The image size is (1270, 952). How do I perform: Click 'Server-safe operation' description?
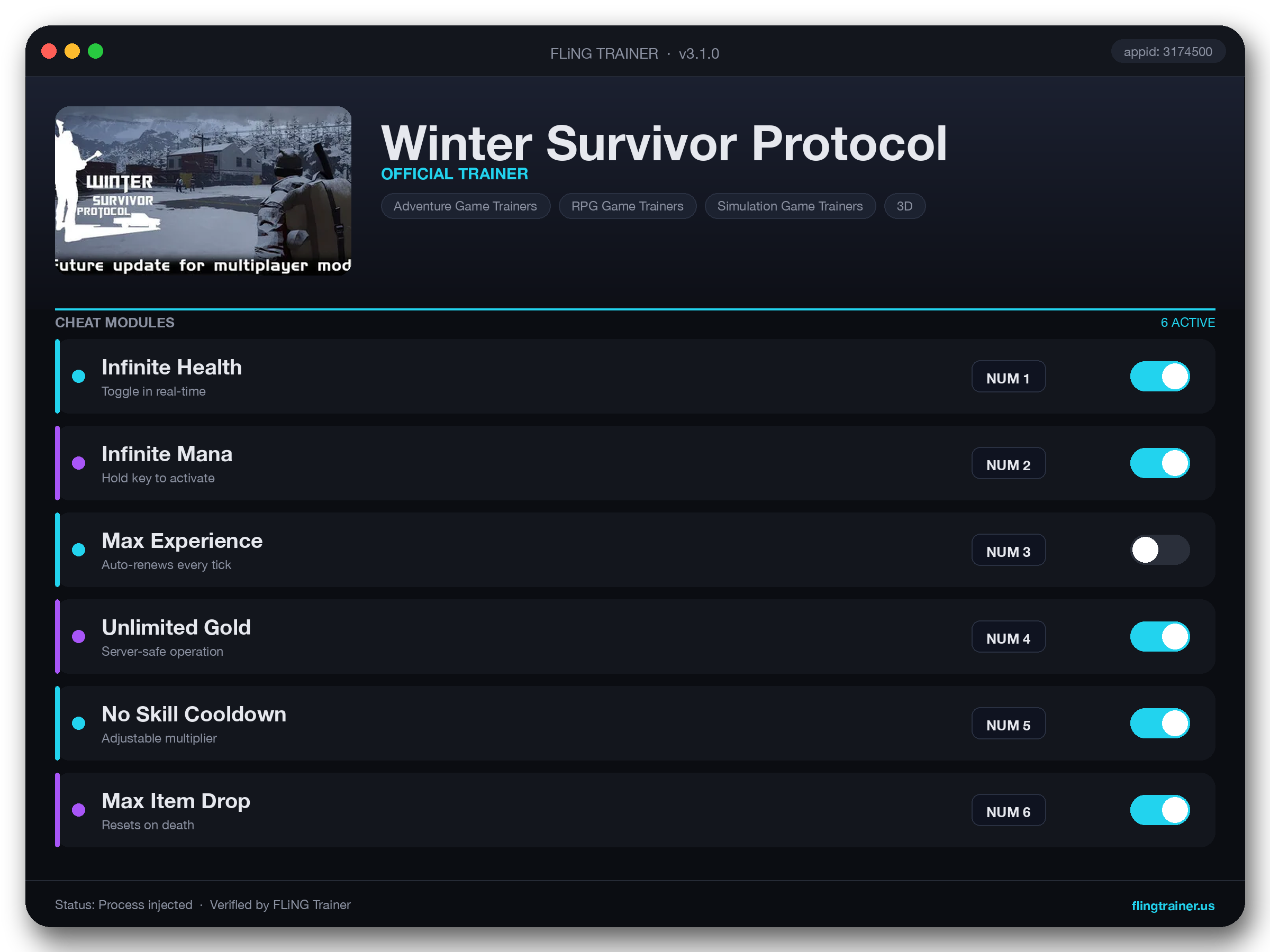coord(162,651)
